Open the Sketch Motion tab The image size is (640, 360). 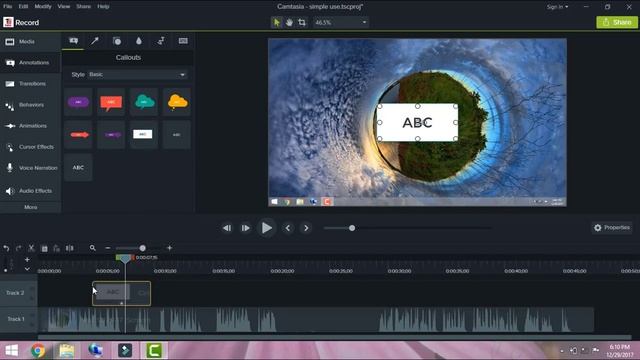[161, 41]
